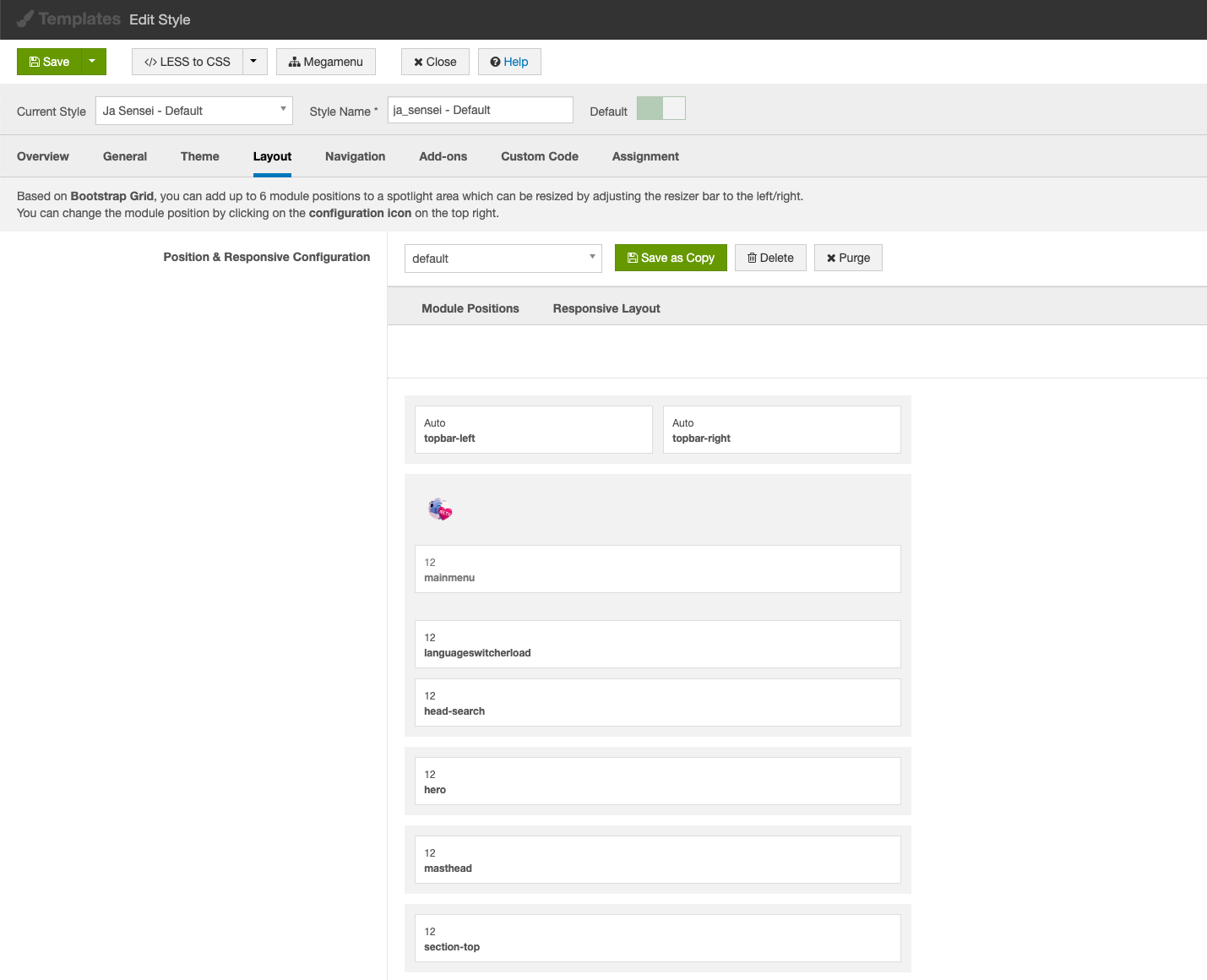
Task: Close the style editor
Action: click(x=435, y=62)
